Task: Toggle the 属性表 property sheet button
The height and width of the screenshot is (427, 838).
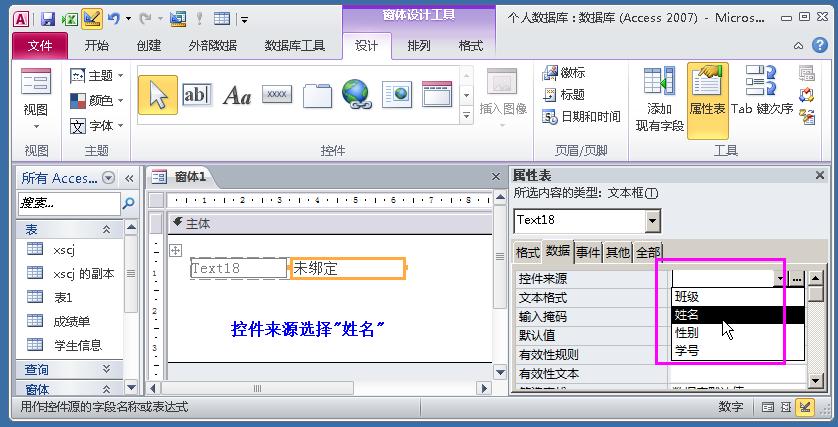Action: (708, 100)
